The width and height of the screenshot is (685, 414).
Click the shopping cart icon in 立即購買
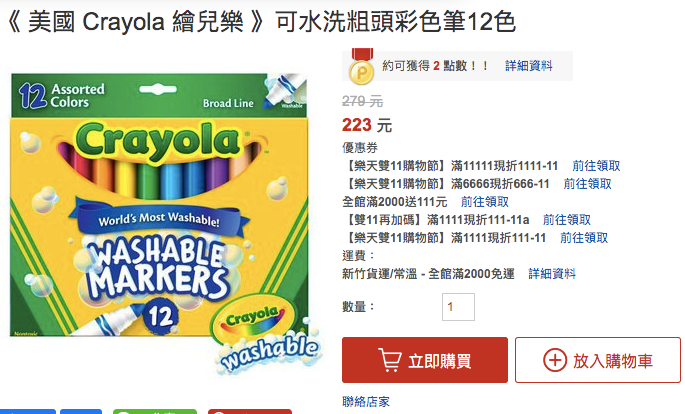click(x=389, y=360)
